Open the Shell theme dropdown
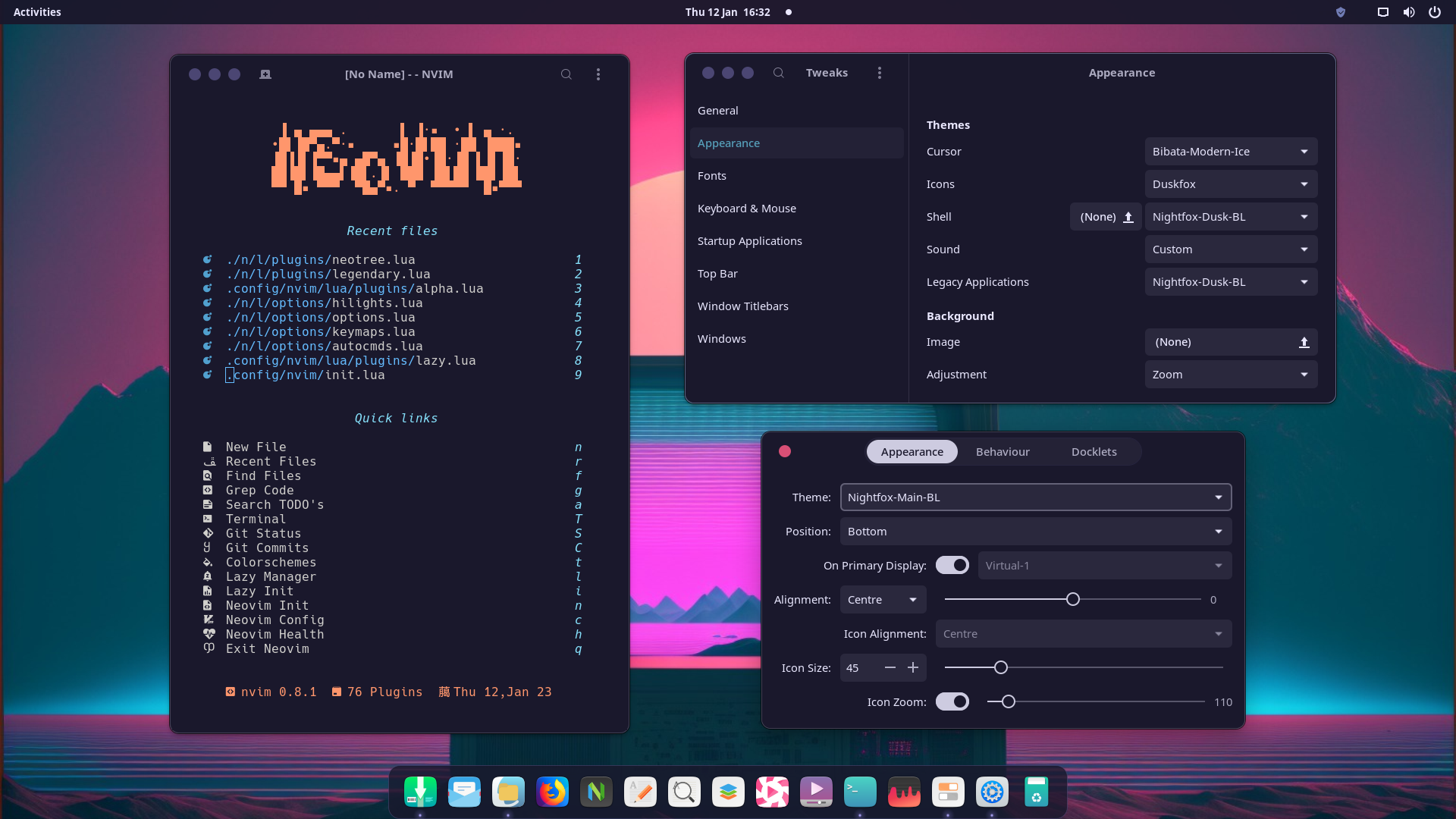The image size is (1456, 819). [x=1231, y=217]
